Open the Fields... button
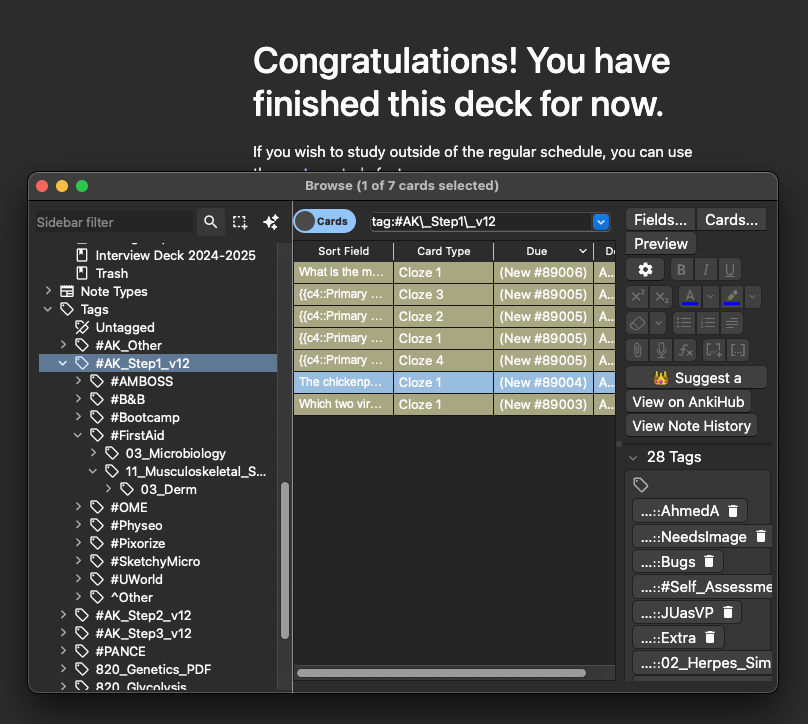Viewport: 808px width, 724px height. point(660,219)
